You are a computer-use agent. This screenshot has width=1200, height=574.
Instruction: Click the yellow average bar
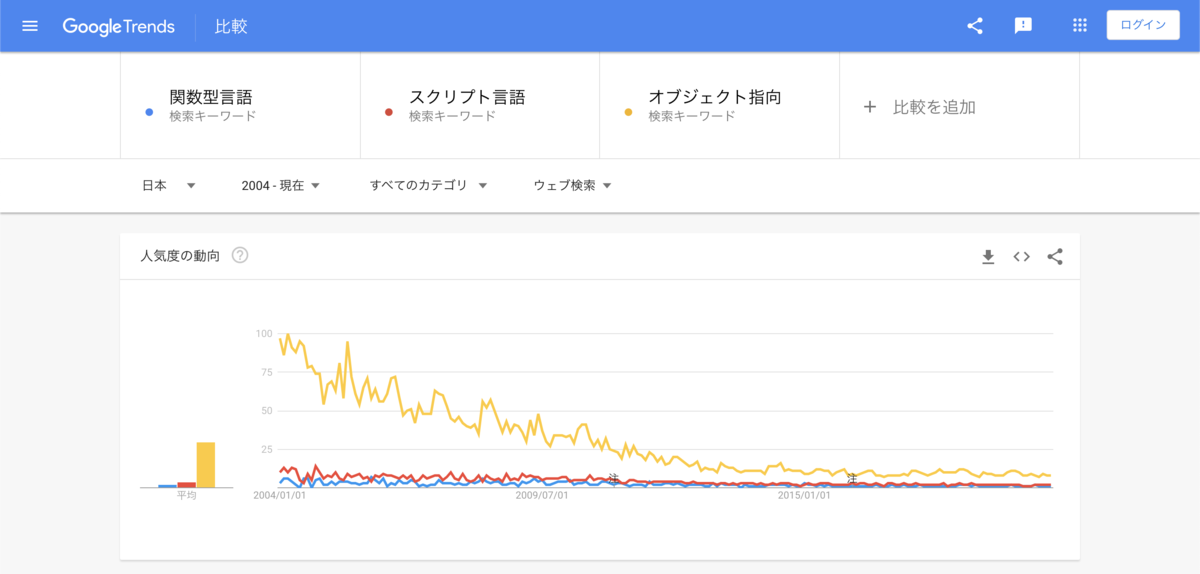coord(206,465)
